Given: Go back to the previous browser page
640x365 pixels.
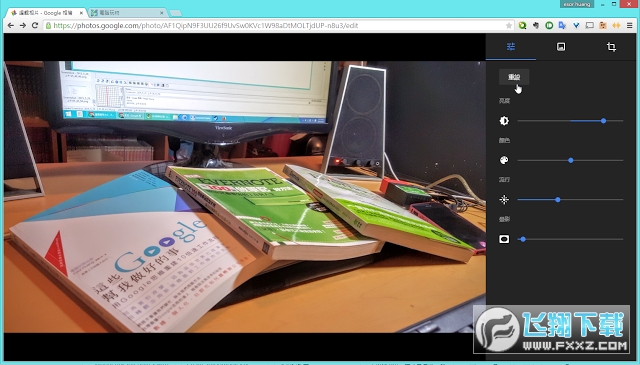Looking at the screenshot, I should click(11, 25).
